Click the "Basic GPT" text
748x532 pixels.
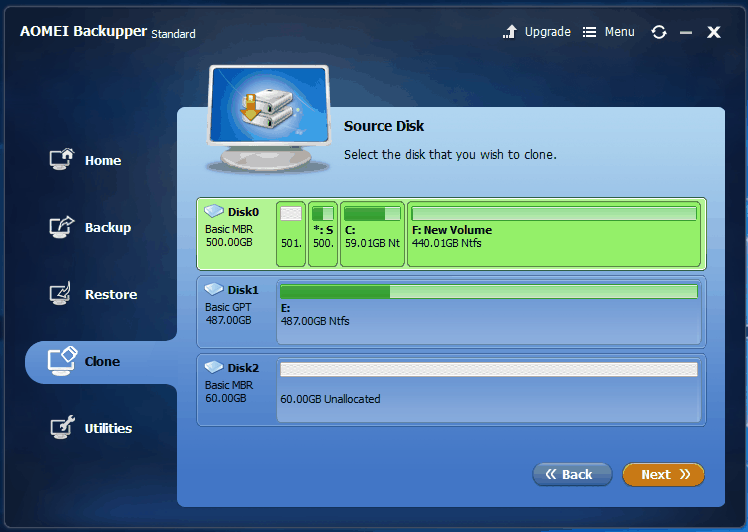click(x=228, y=307)
